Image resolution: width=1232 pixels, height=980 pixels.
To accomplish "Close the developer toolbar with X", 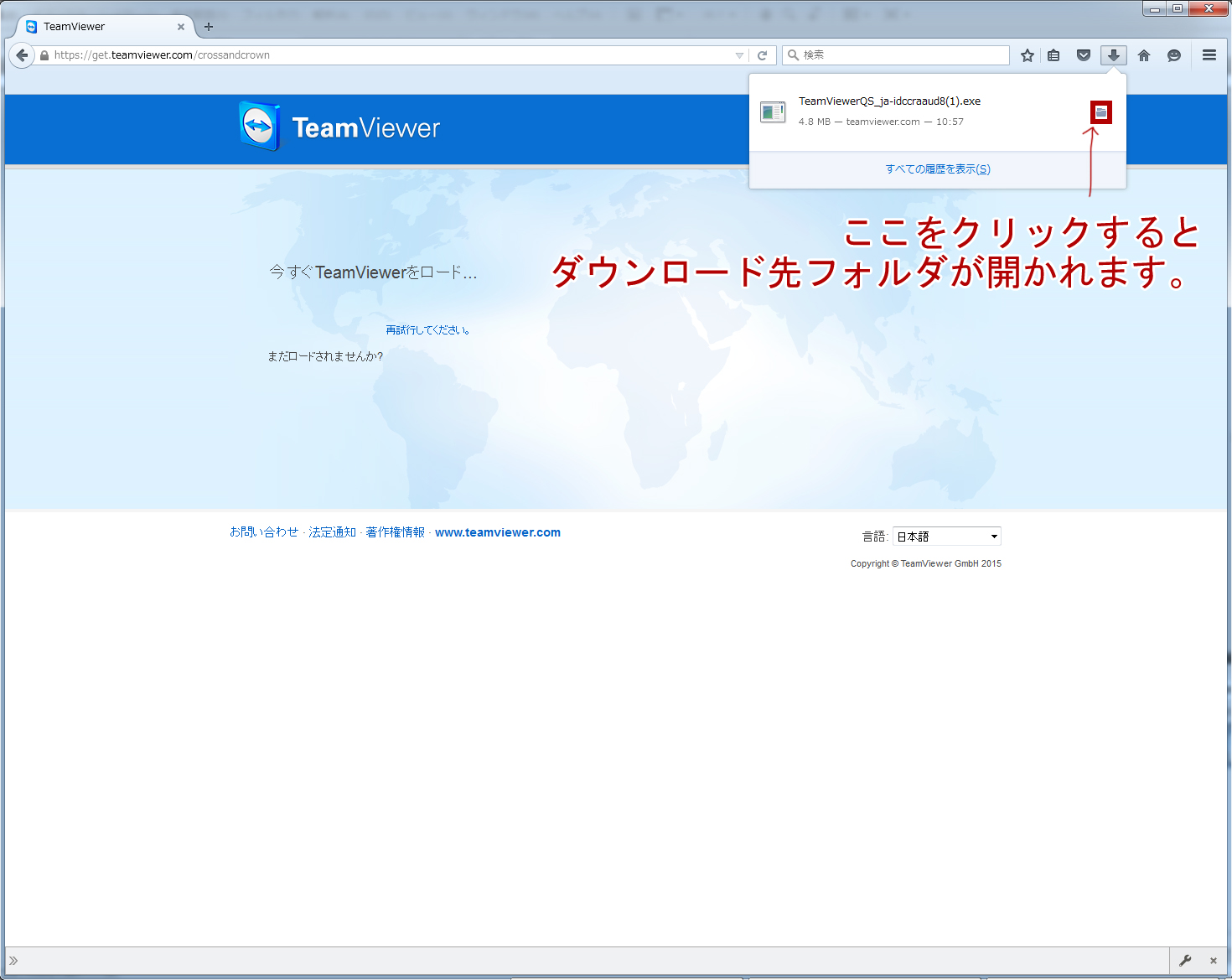I will [x=1214, y=961].
